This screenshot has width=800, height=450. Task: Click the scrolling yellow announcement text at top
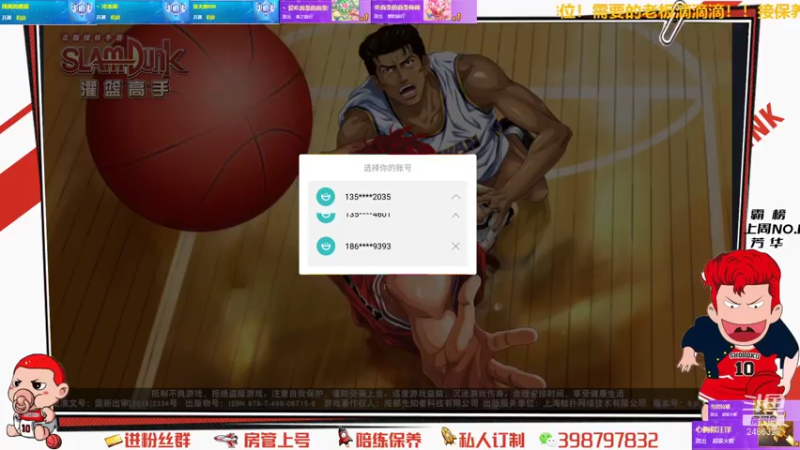[678, 11]
